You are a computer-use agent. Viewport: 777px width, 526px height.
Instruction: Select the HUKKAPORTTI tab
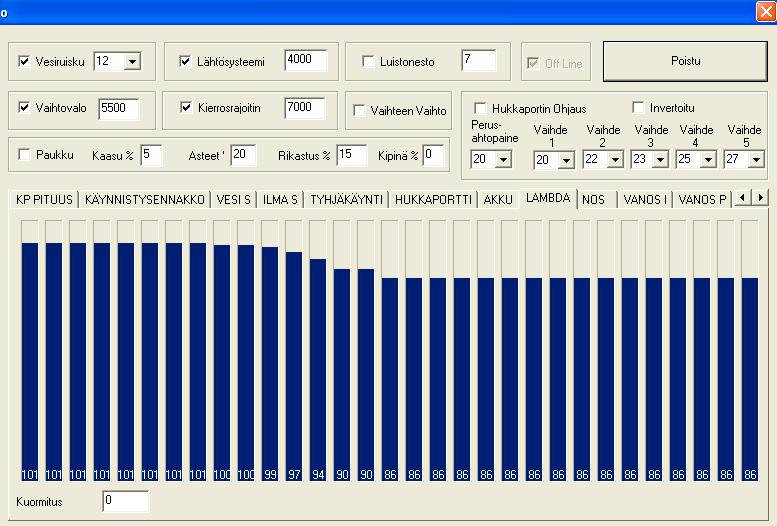433,199
